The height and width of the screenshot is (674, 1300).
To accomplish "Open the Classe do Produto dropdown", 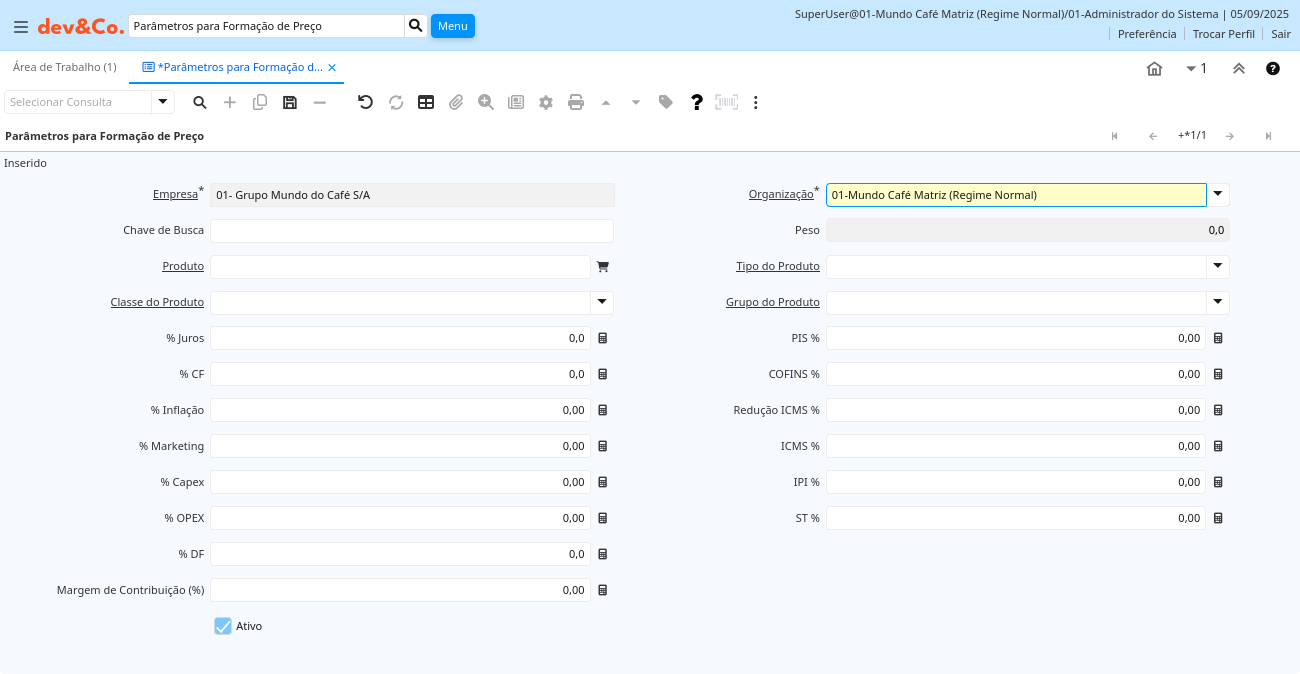I will pyautogui.click(x=602, y=302).
